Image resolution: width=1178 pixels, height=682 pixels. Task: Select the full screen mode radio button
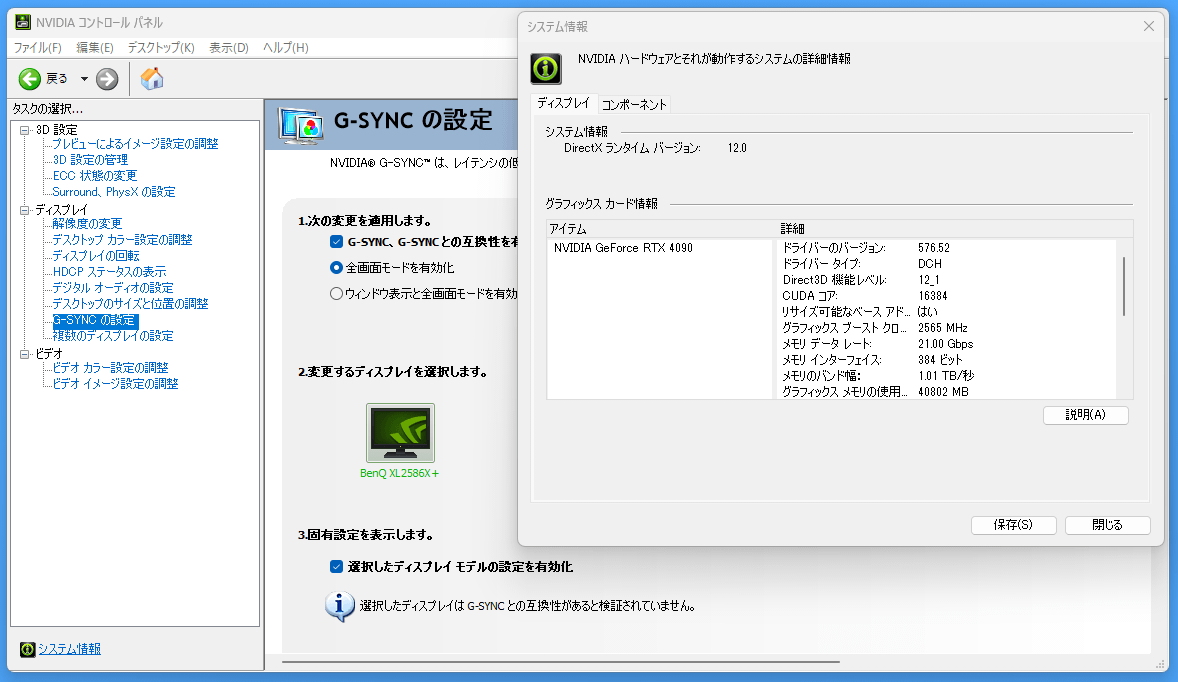point(337,267)
